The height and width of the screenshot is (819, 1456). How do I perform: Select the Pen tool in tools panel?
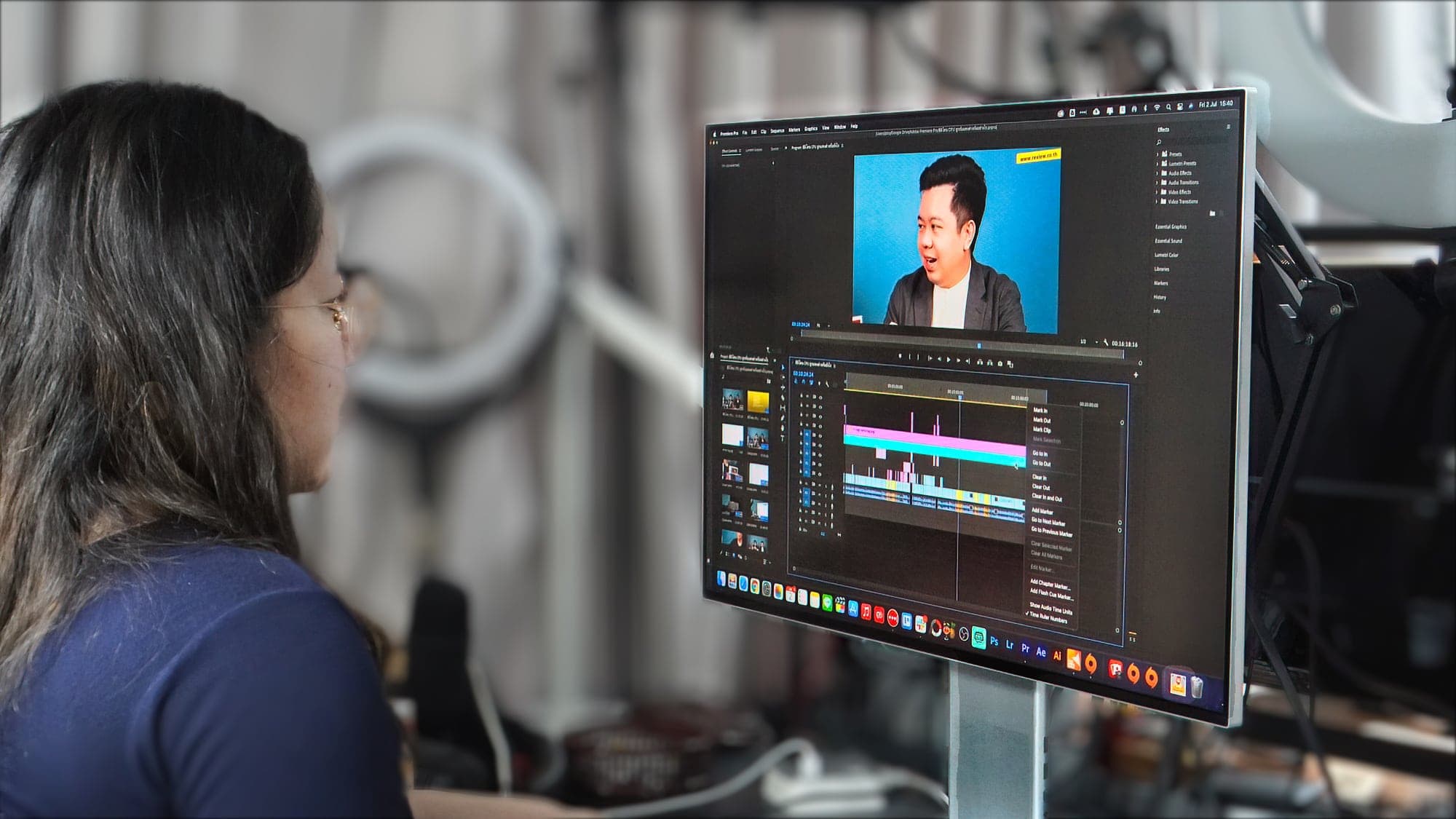[783, 418]
